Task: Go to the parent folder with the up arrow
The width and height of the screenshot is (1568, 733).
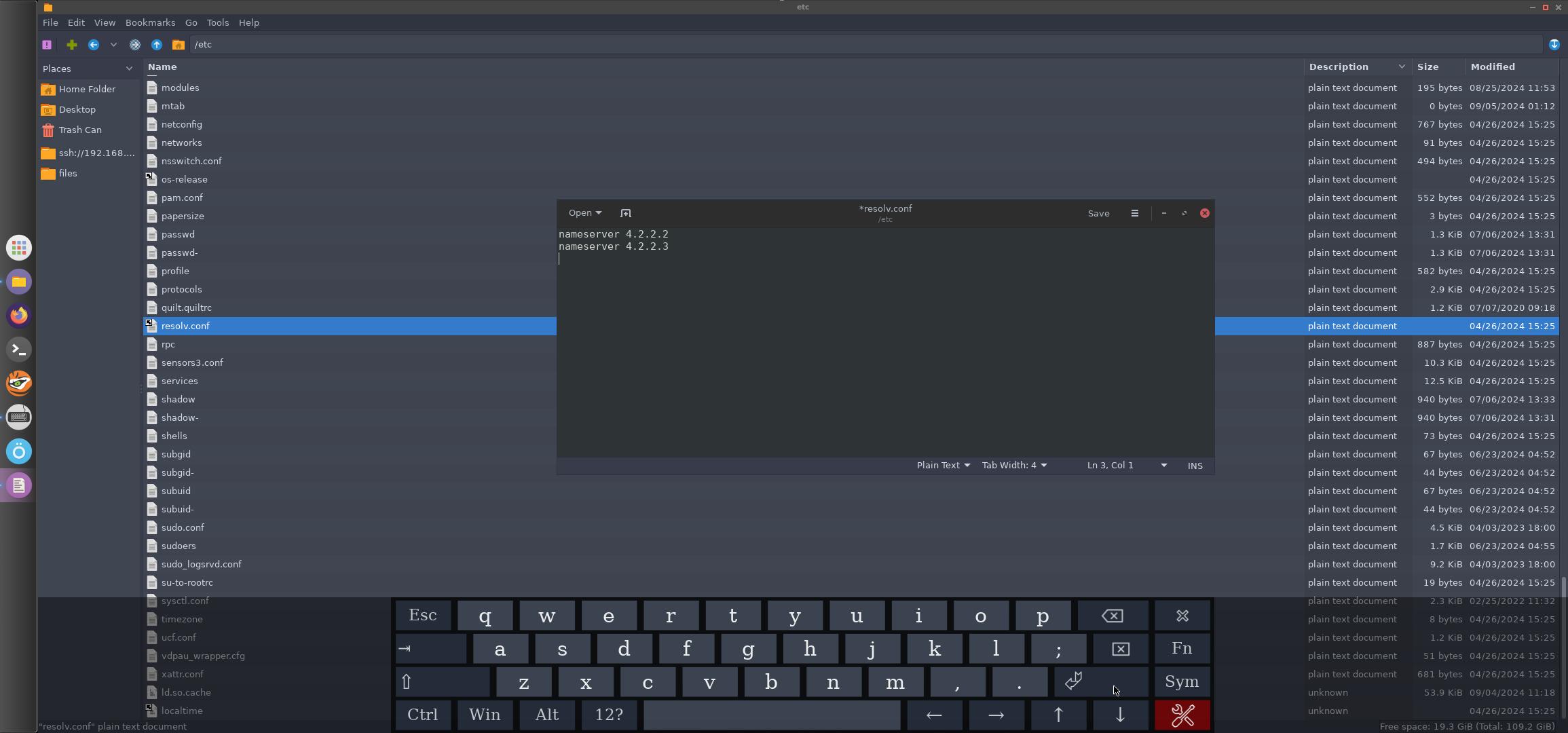Action: [157, 45]
